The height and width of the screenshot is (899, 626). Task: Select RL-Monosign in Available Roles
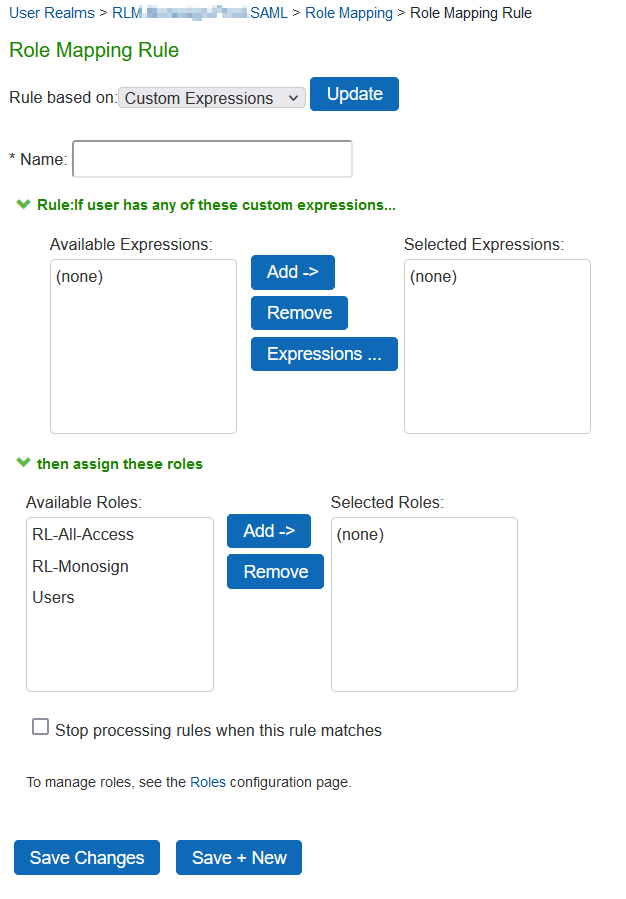pyautogui.click(x=80, y=566)
